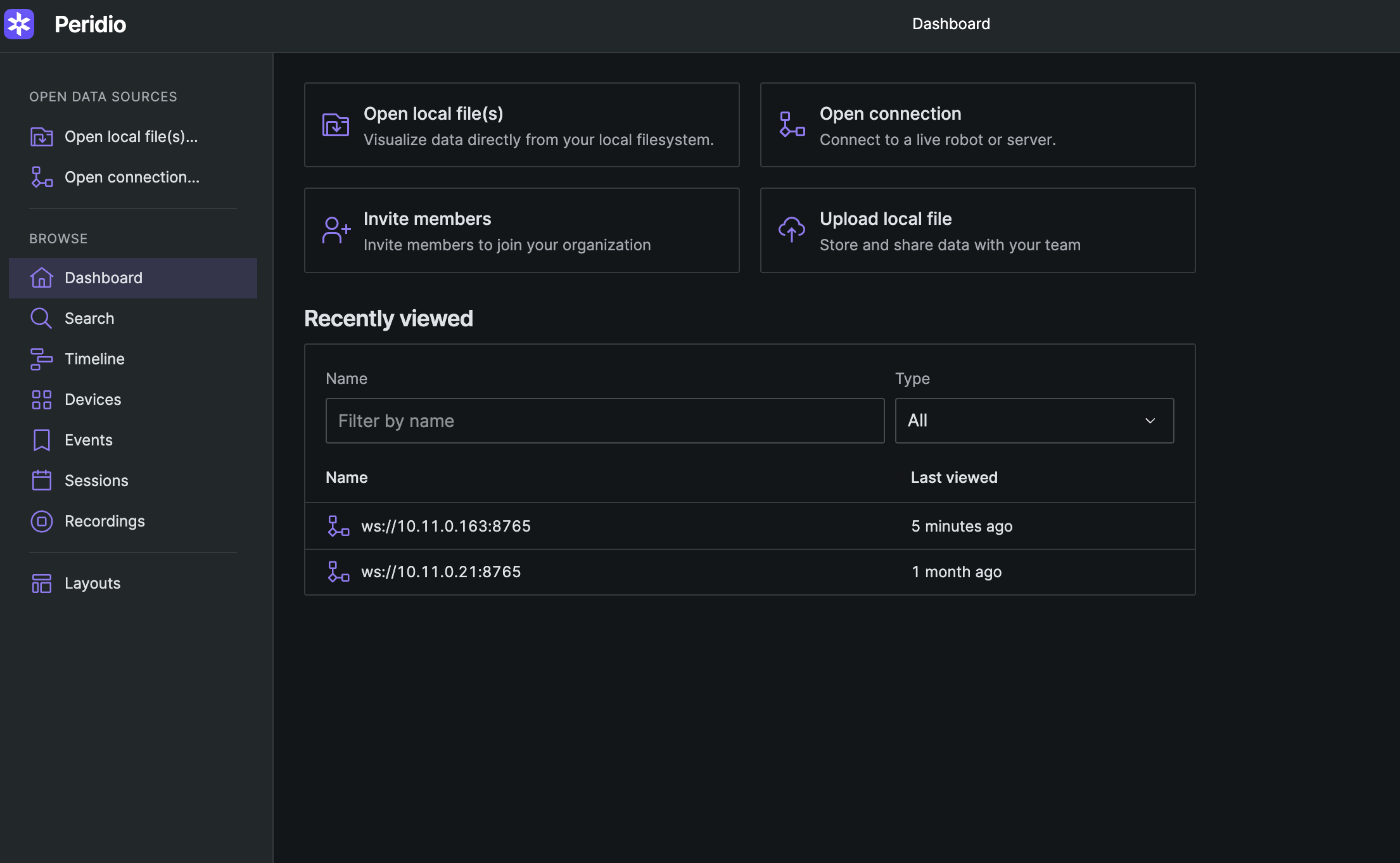Image resolution: width=1400 pixels, height=863 pixels.
Task: Click the Layouts icon in sidebar
Action: point(42,583)
